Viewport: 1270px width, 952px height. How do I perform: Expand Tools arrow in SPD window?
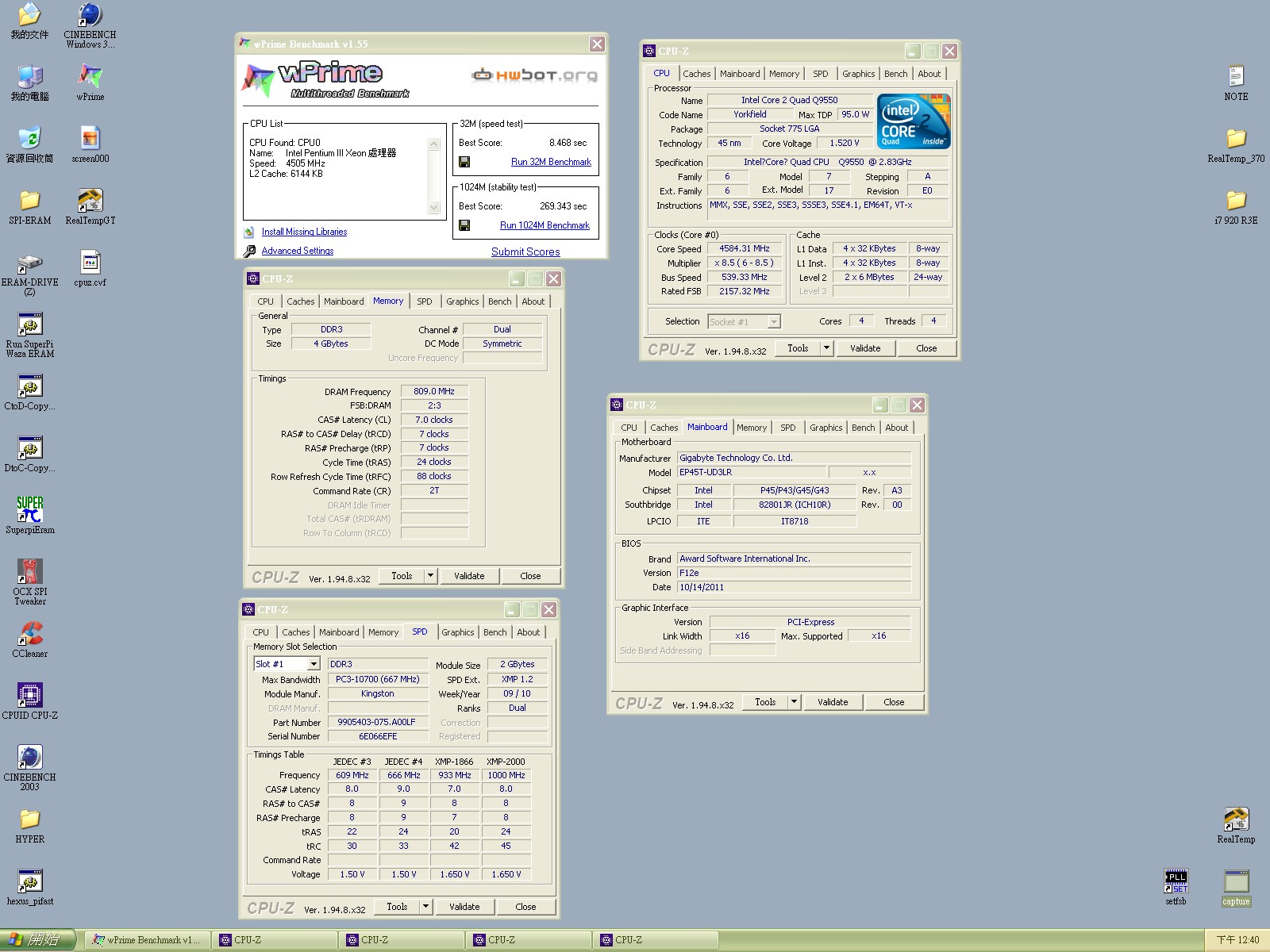point(425,907)
